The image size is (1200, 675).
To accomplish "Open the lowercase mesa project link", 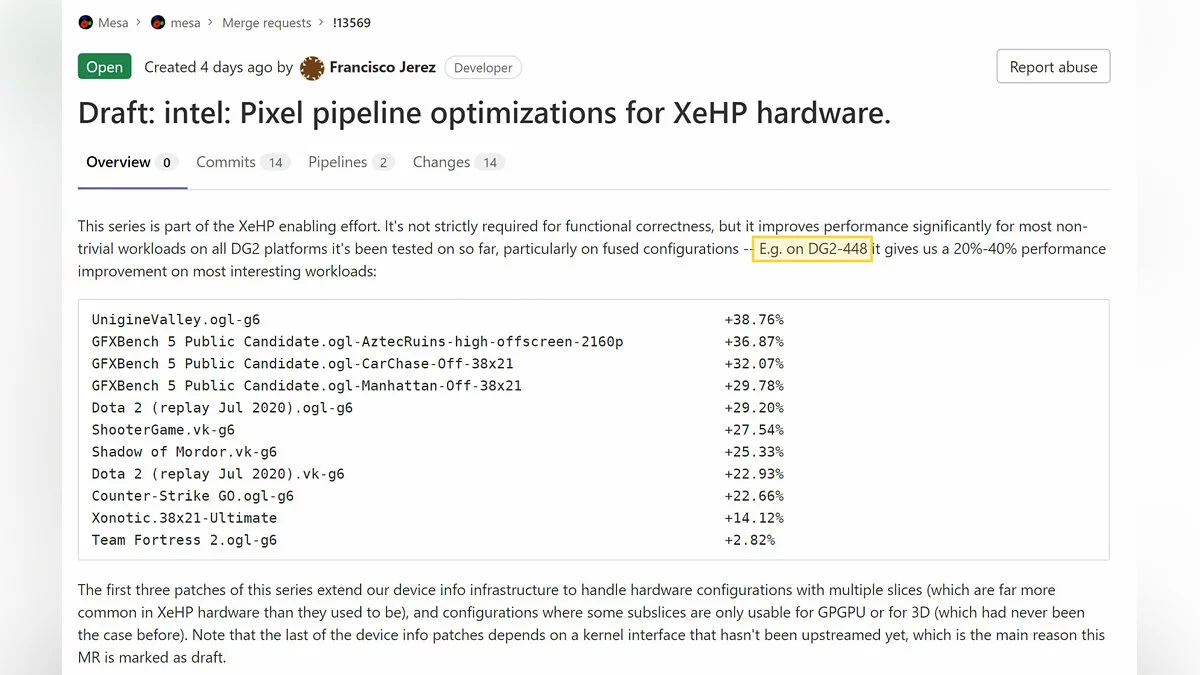I will coord(185,22).
